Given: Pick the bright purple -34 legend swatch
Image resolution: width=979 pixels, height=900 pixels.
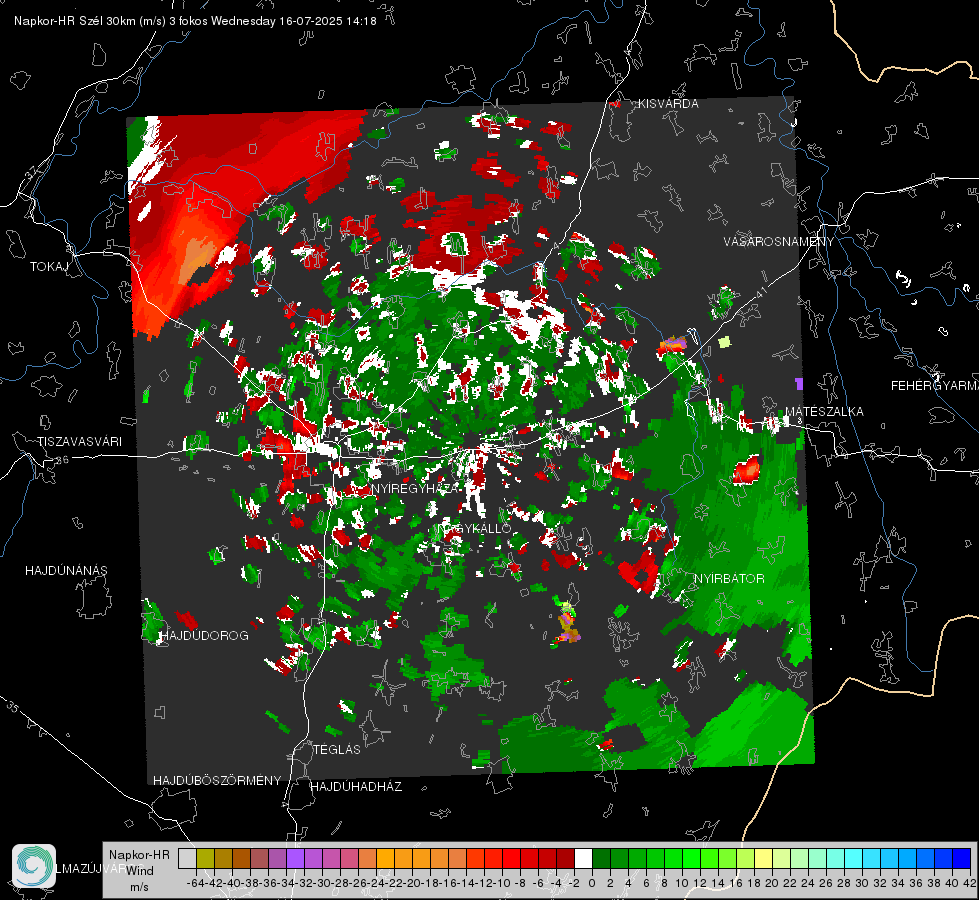Looking at the screenshot, I should (x=295, y=858).
